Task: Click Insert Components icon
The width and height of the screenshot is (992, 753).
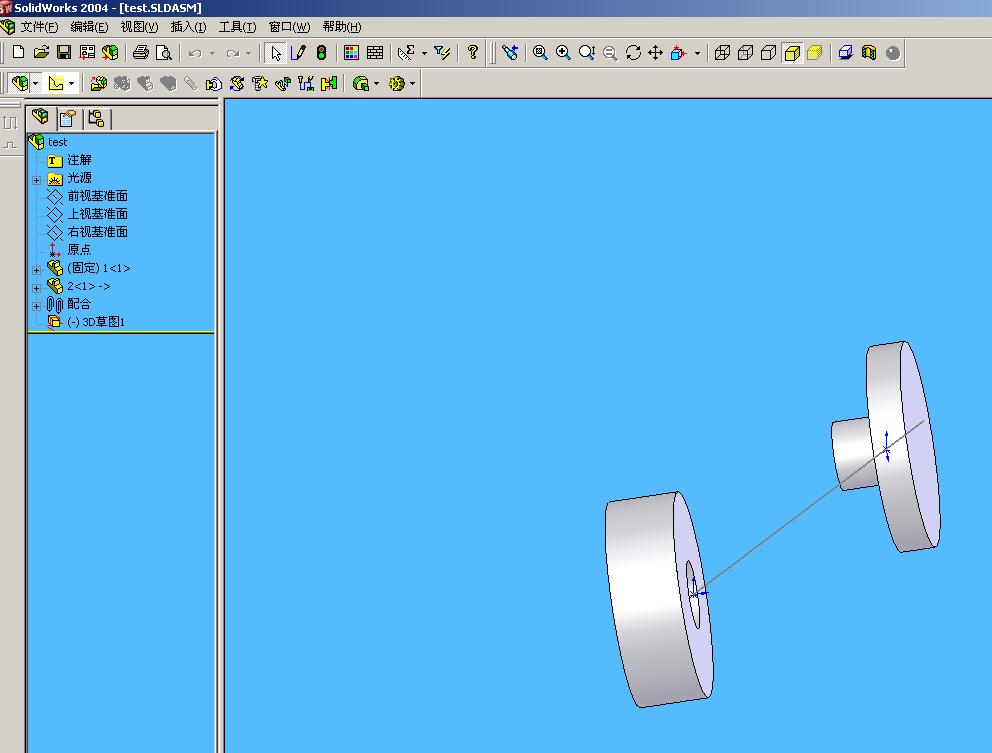Action: pyautogui.click(x=99, y=83)
